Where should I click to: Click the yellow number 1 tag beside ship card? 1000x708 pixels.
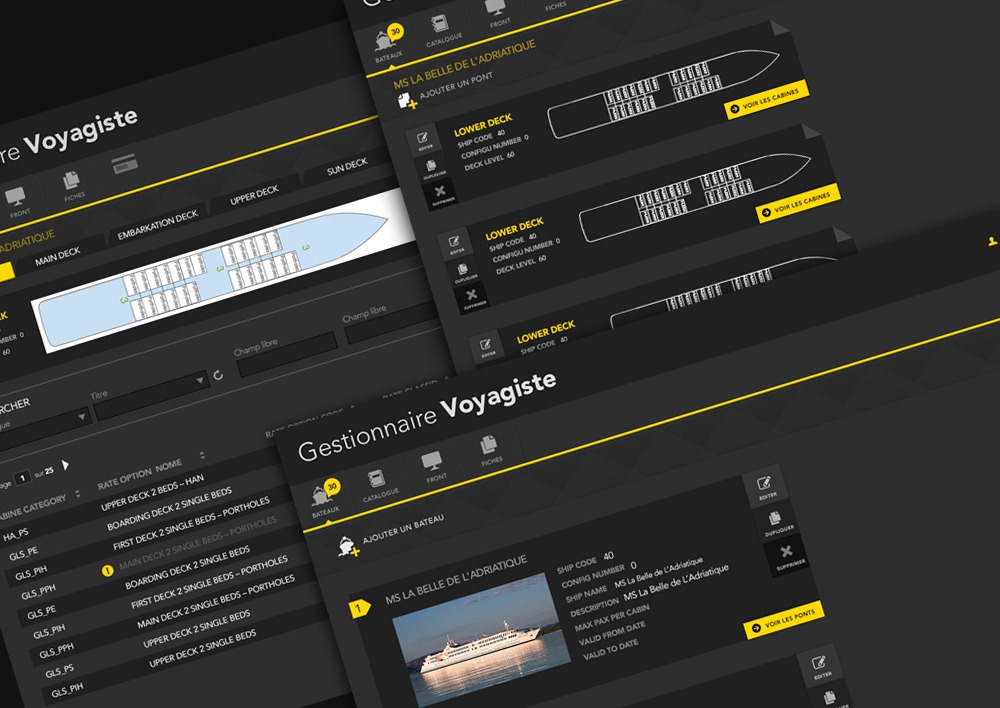[x=360, y=608]
